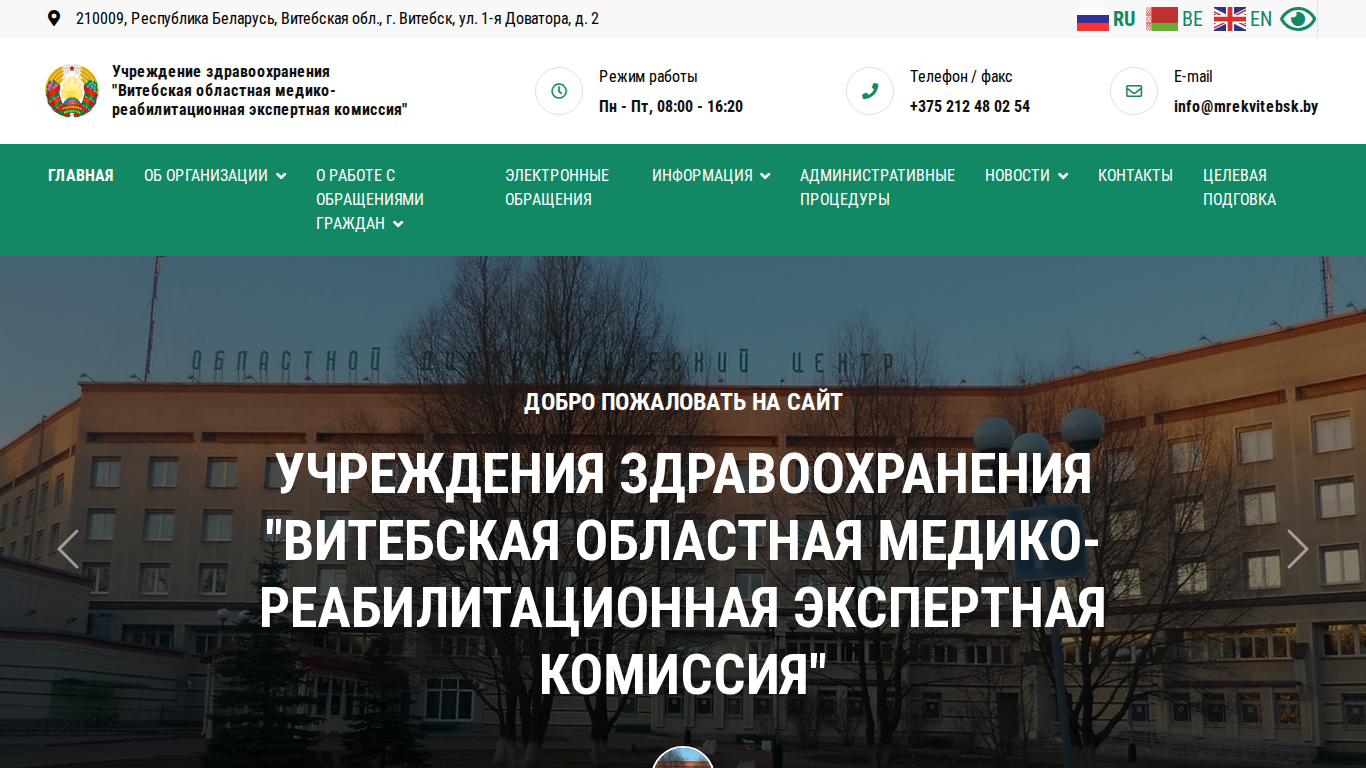This screenshot has height=768, width=1366.
Task: Click the address text 210009, Республика Беларусь
Action: pos(337,19)
